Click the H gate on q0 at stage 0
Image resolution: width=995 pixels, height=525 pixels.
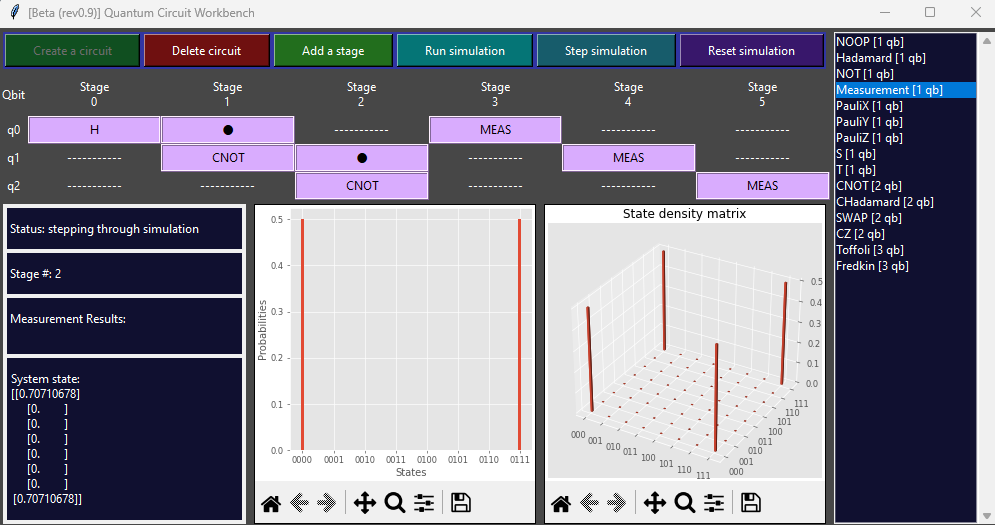94,130
